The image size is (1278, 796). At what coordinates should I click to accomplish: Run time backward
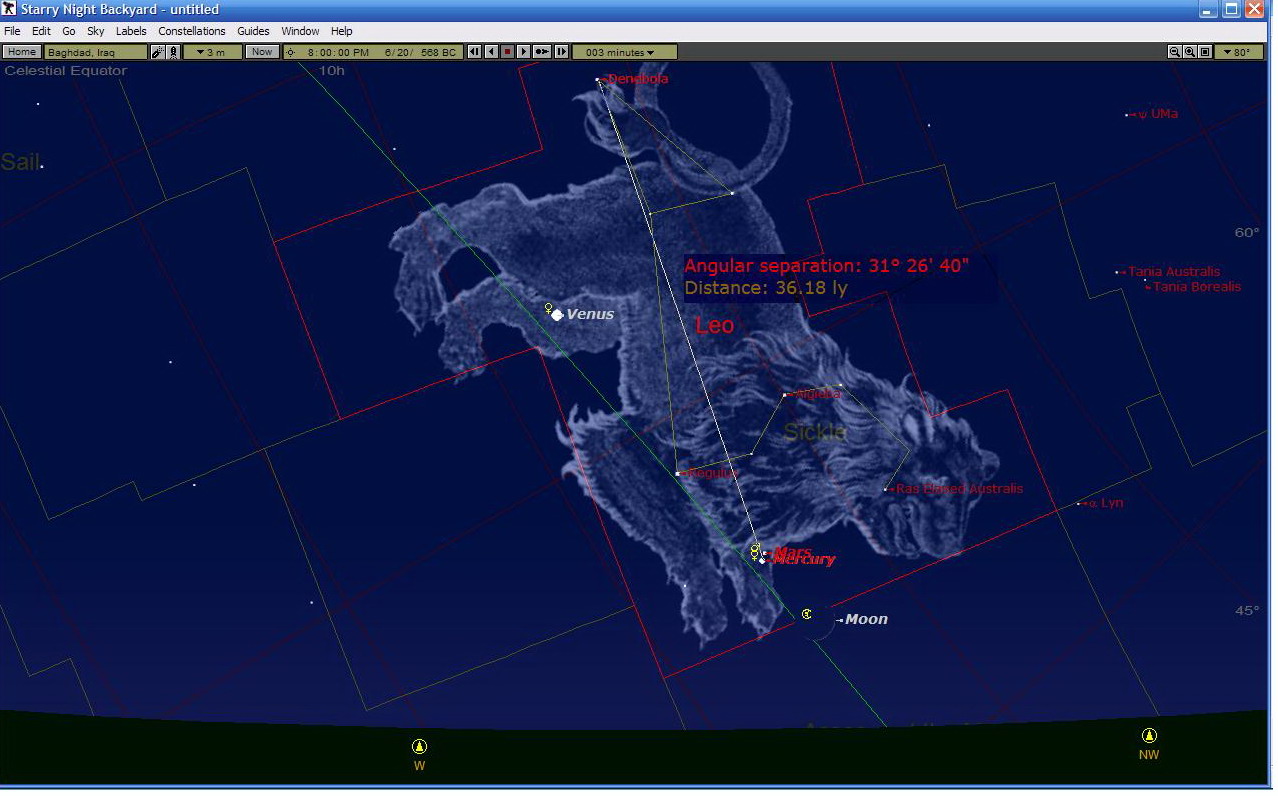click(491, 52)
